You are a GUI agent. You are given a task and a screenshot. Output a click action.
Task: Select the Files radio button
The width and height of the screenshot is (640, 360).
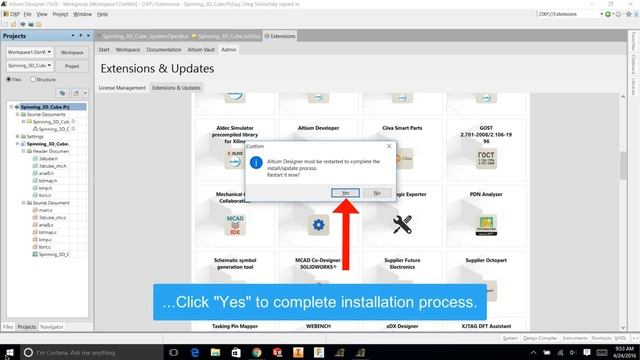pyautogui.click(x=9, y=80)
